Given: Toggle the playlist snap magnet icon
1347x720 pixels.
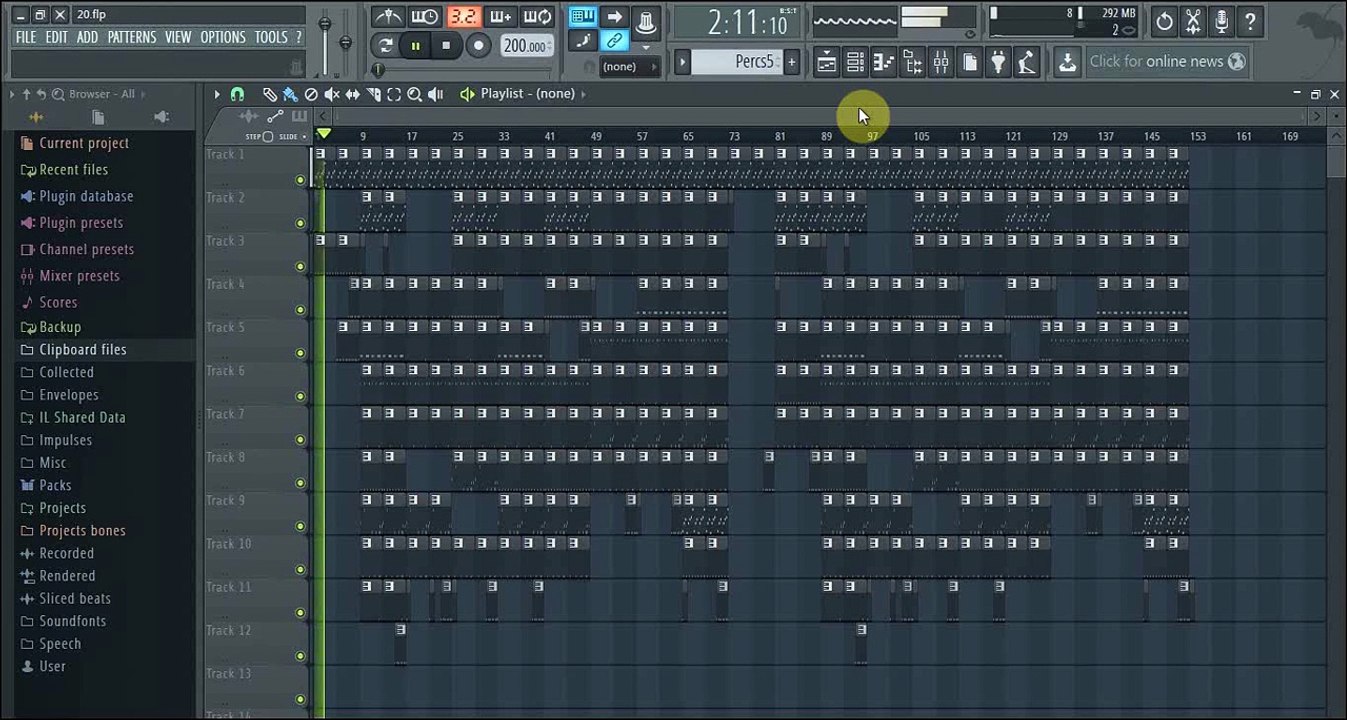Looking at the screenshot, I should coord(237,94).
